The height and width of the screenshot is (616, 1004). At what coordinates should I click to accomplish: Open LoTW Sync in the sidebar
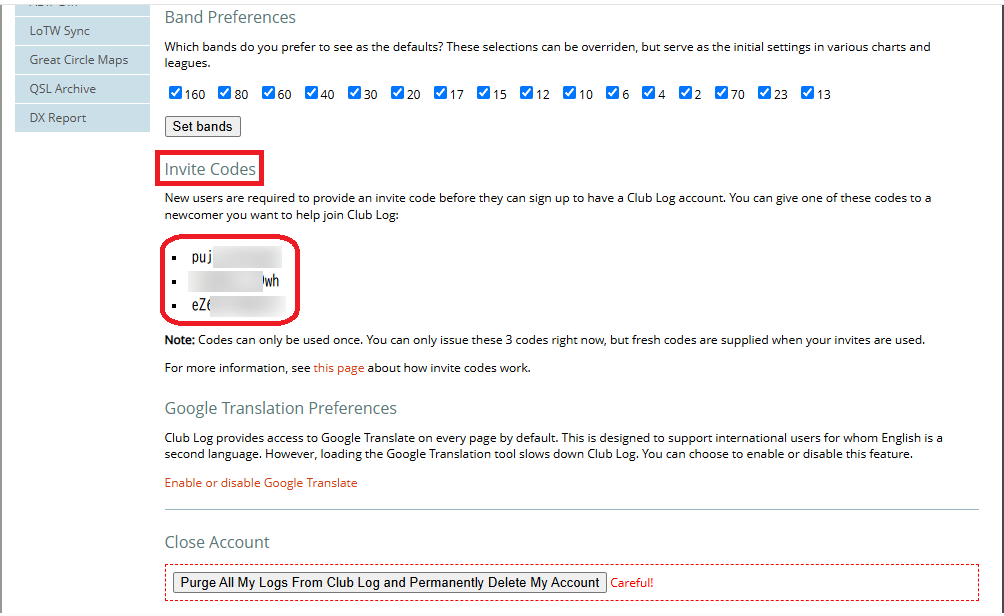(x=82, y=31)
